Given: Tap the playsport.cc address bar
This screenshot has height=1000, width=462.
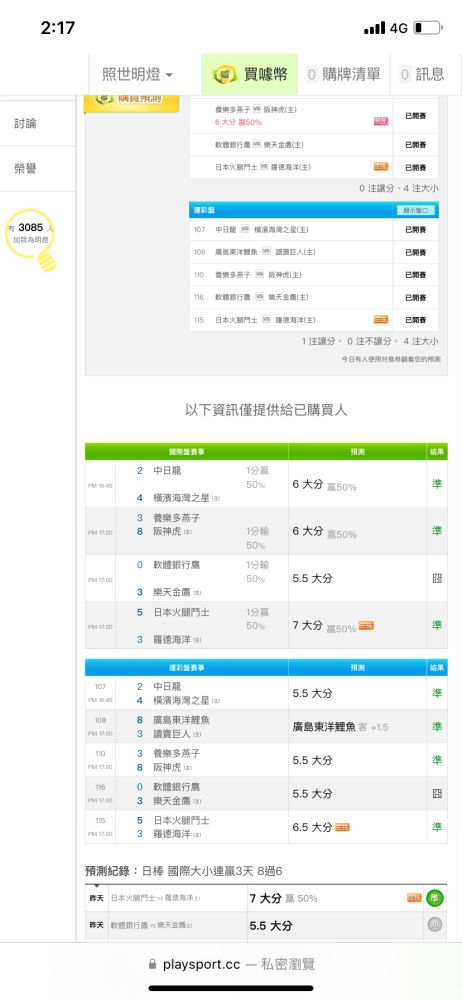Looking at the screenshot, I should click(231, 964).
